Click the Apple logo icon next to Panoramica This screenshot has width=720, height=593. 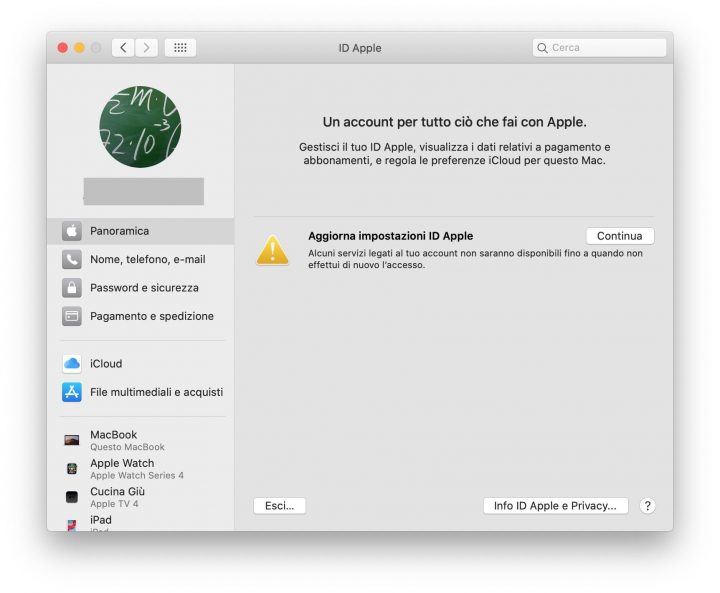click(72, 231)
